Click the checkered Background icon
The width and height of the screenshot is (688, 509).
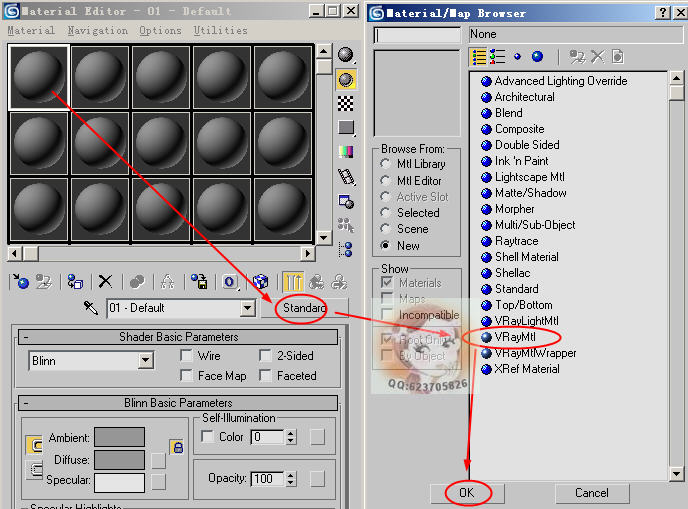[x=346, y=103]
